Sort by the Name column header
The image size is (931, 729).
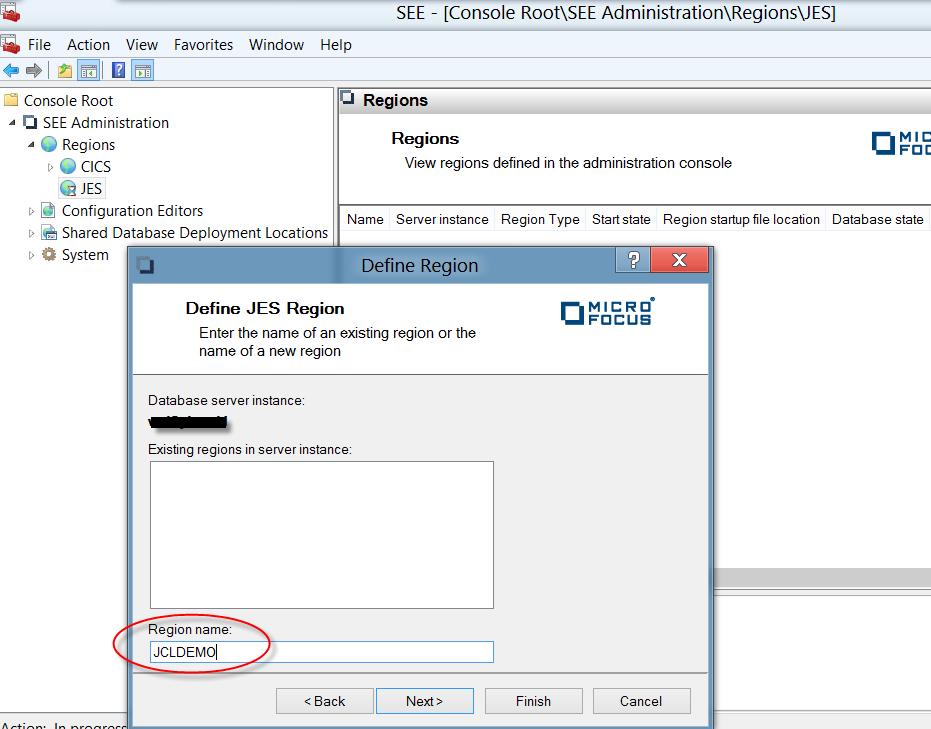(x=365, y=219)
